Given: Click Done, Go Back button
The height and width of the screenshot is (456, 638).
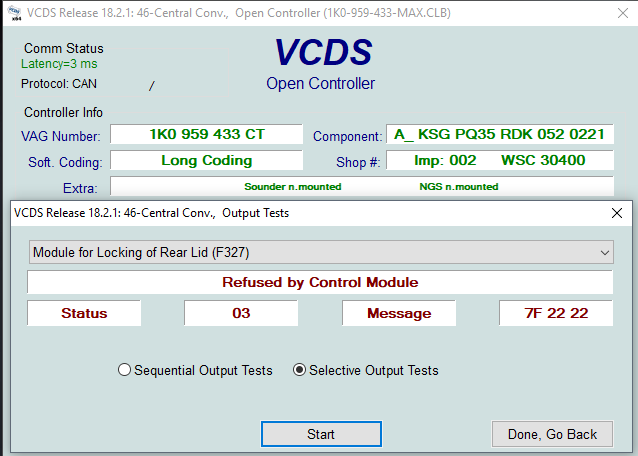Looking at the screenshot, I should coord(552,434).
